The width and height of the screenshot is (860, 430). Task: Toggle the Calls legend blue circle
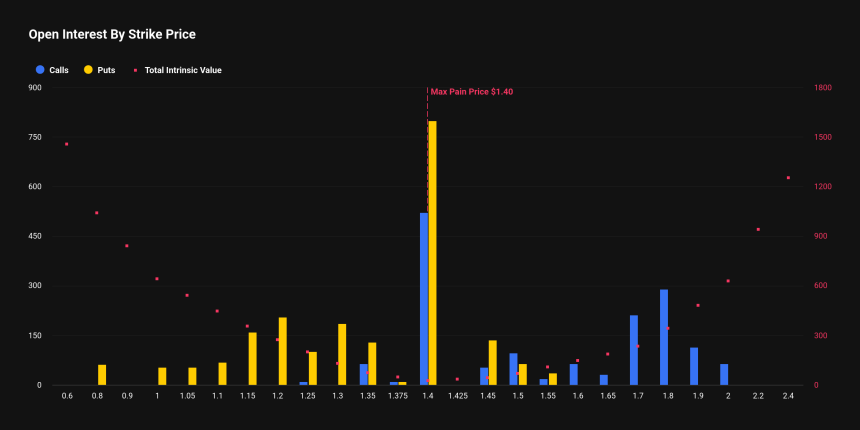pos(40,70)
